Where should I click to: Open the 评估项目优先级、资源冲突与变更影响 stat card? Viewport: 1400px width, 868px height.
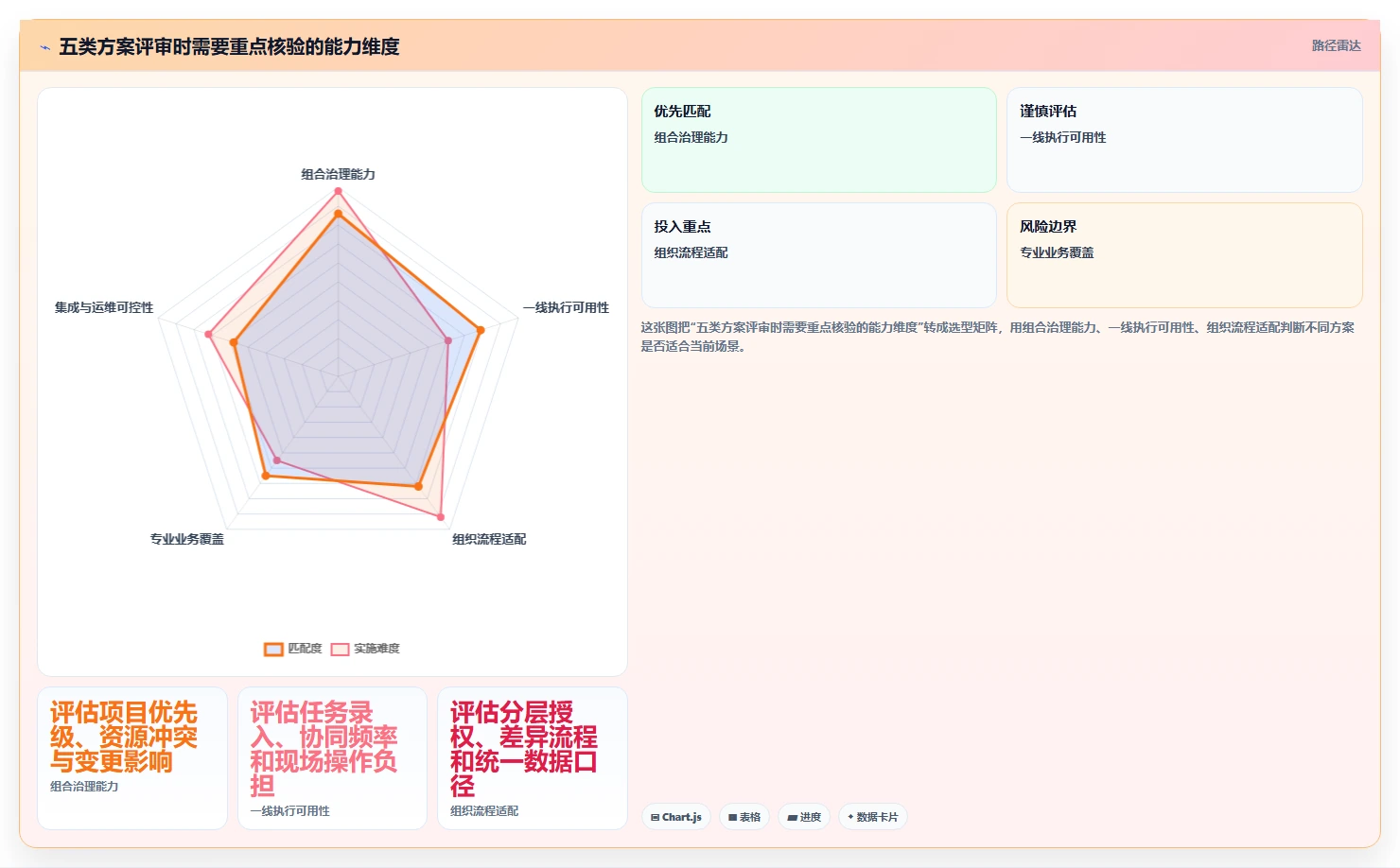click(132, 758)
